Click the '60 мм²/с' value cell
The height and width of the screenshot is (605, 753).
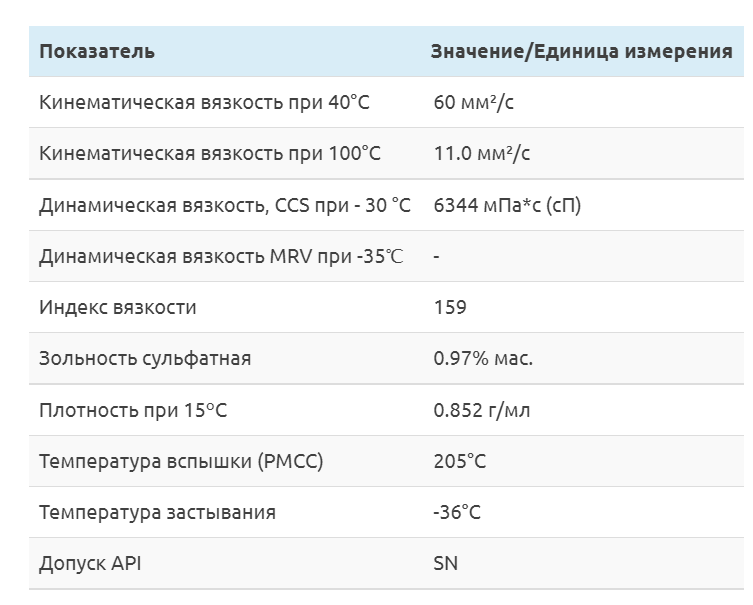473,103
